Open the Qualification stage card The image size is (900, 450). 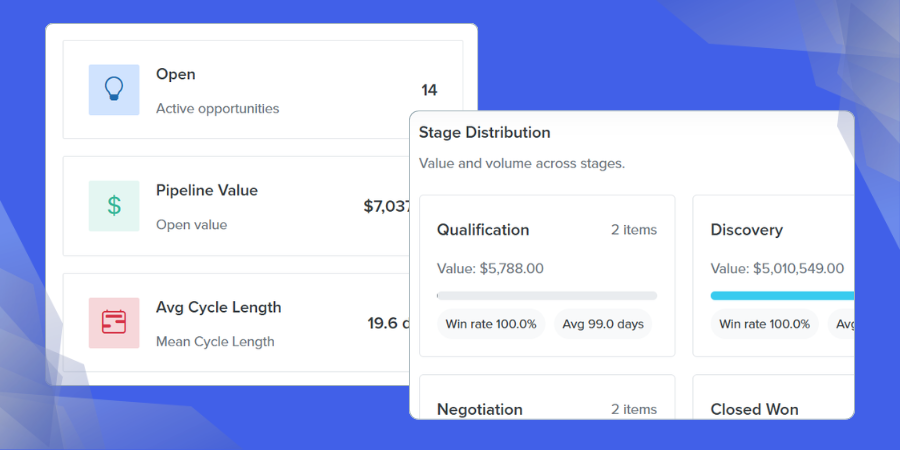coord(547,276)
